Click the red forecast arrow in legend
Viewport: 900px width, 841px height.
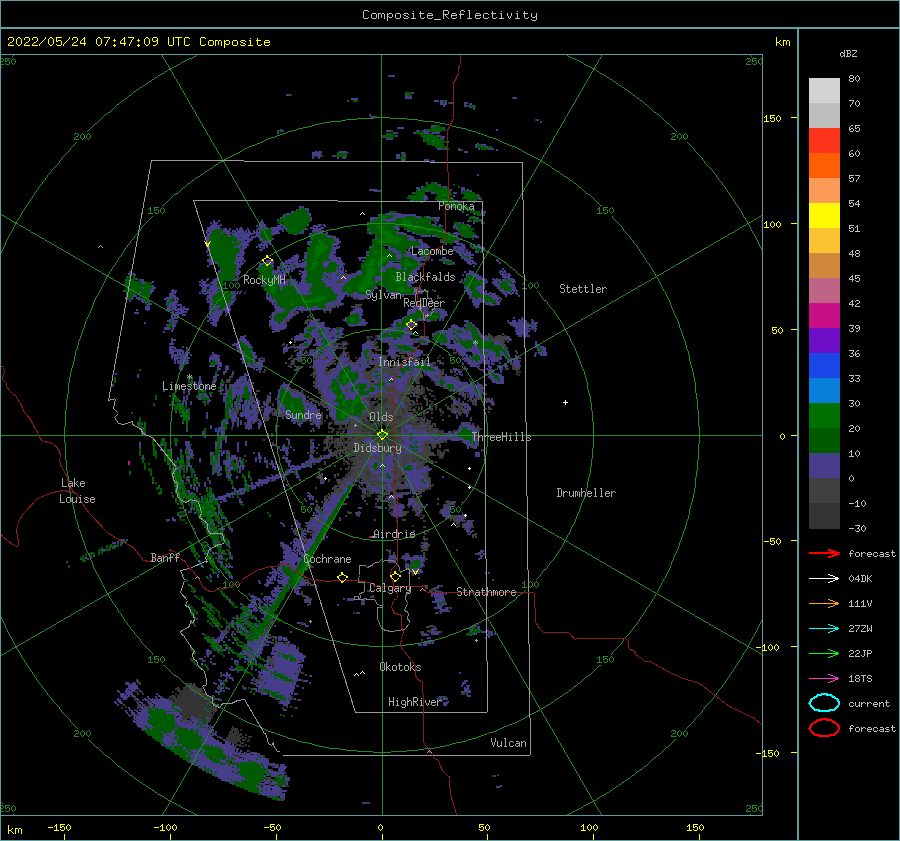click(x=824, y=553)
